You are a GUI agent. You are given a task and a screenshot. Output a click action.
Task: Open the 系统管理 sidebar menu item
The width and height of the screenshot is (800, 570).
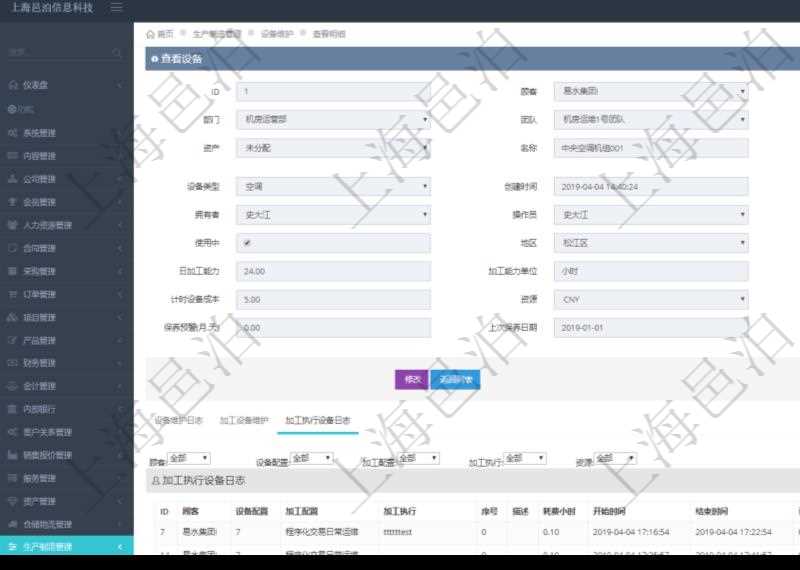pos(66,133)
